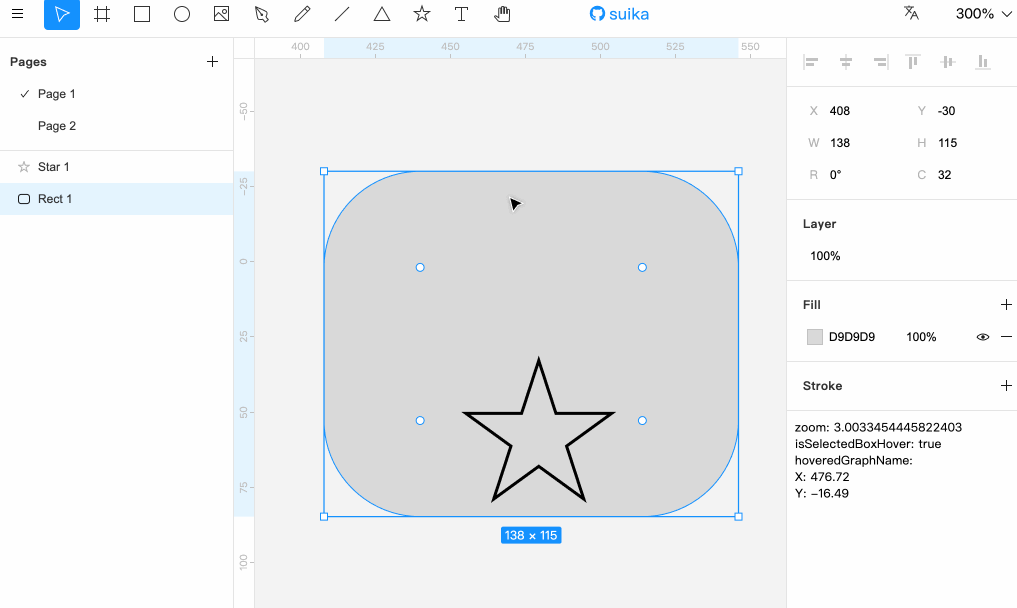
Task: Select the Ellipse tool
Action: pos(182,14)
